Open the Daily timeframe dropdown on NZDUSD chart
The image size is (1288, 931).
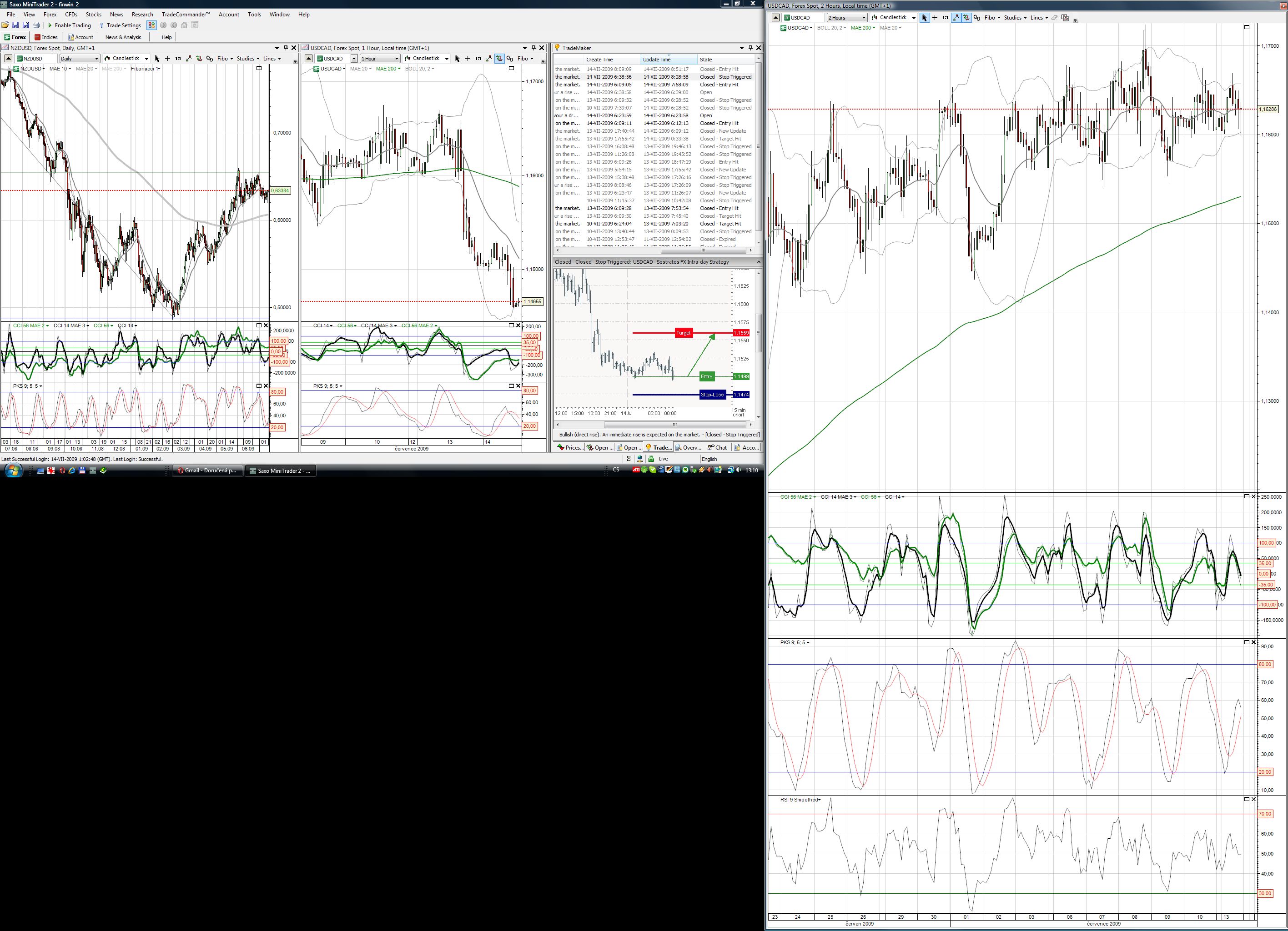click(x=80, y=59)
